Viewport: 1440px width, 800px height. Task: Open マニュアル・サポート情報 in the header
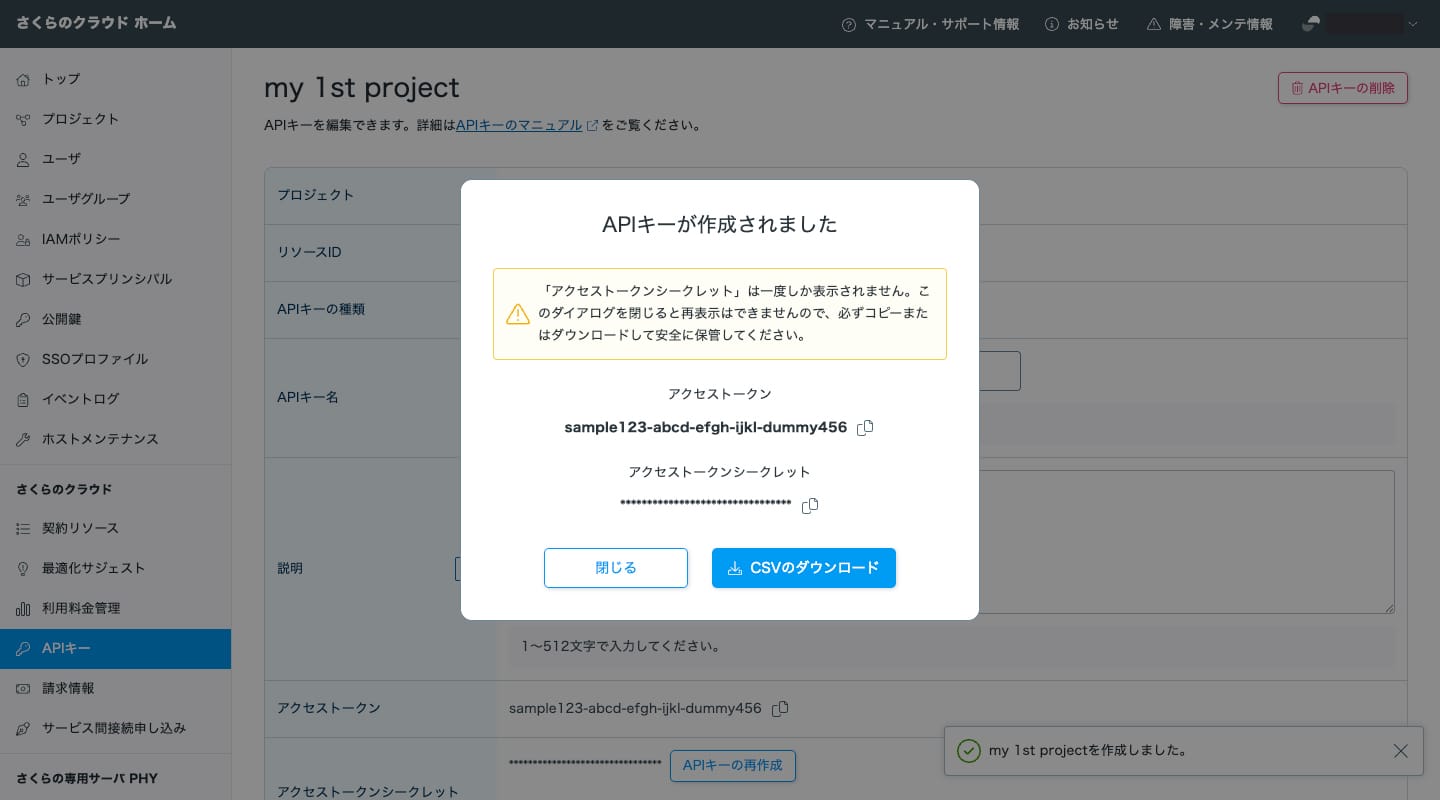(x=930, y=24)
